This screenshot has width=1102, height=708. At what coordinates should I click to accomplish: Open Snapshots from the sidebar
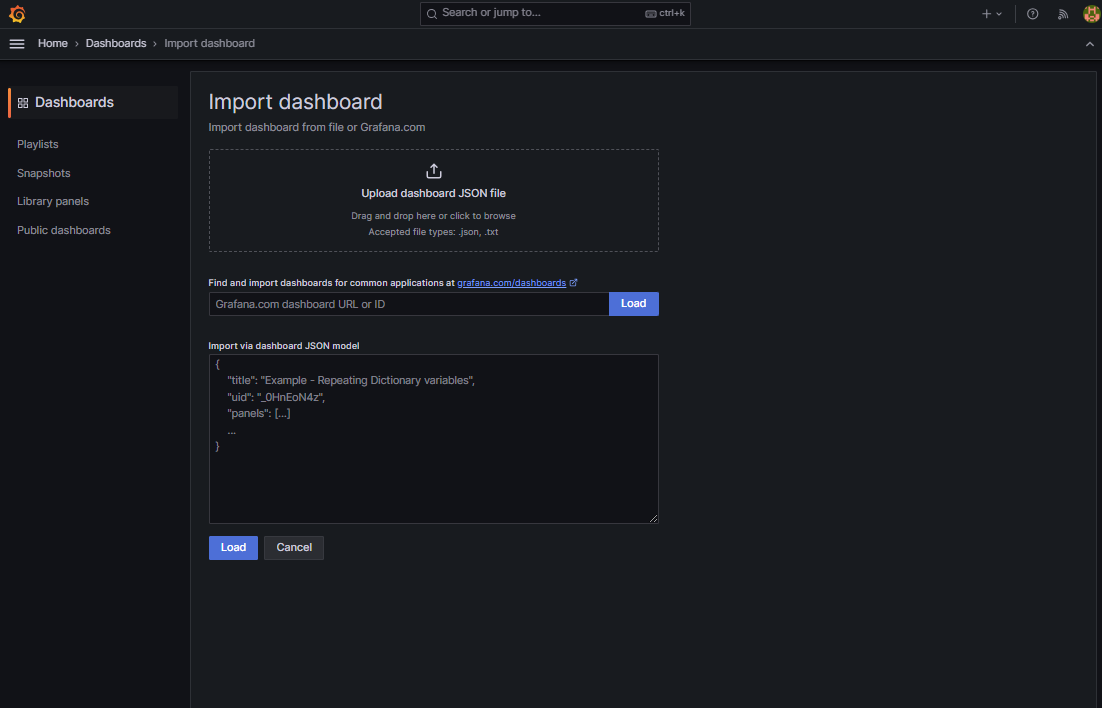[43, 173]
